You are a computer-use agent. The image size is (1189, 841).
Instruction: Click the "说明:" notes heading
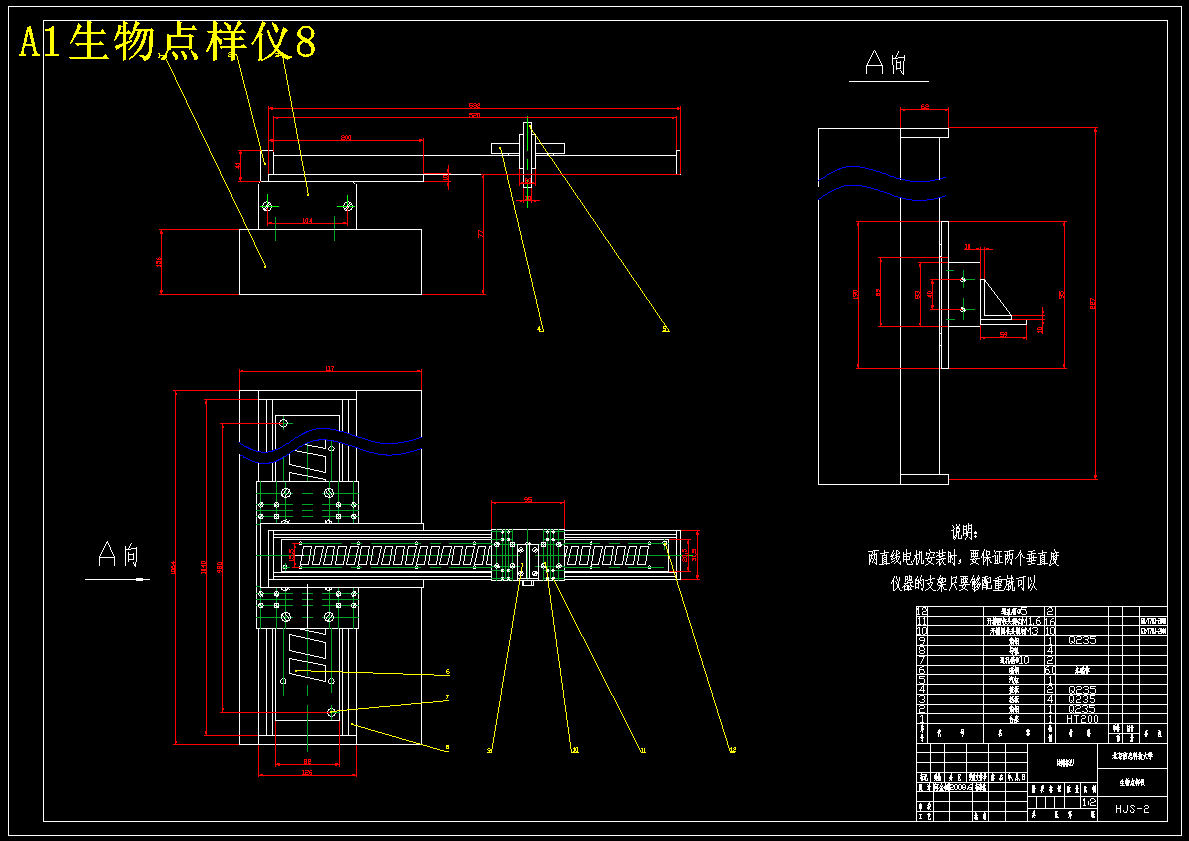click(x=965, y=532)
